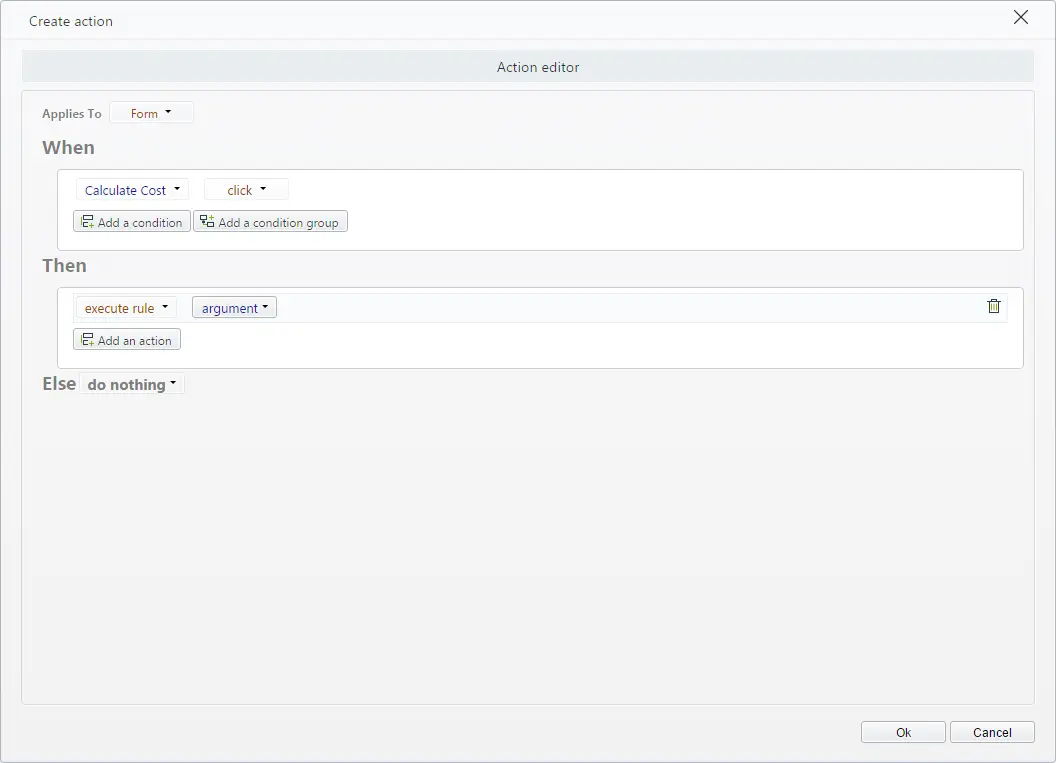This screenshot has height=763, width=1056.
Task: Add a condition group to When
Action: tap(270, 222)
